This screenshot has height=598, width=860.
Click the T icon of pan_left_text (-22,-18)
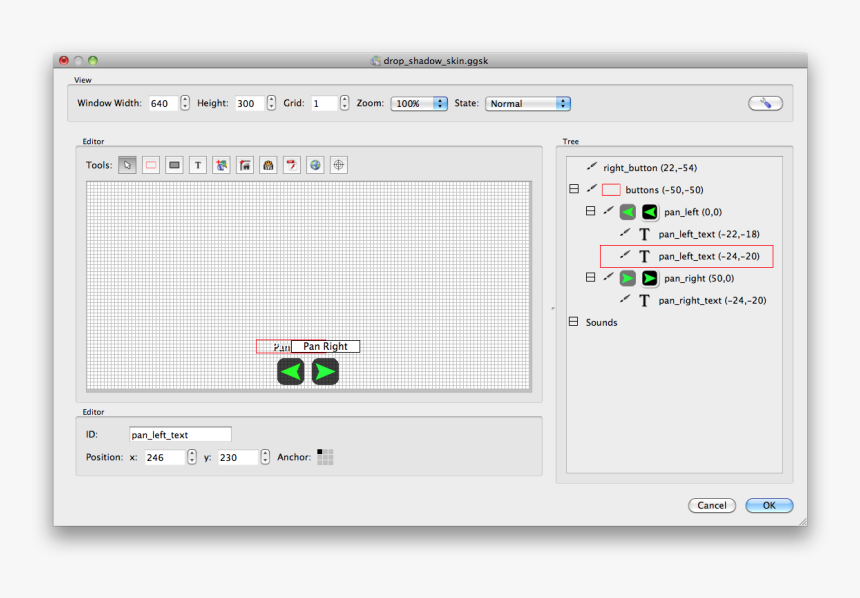(644, 234)
